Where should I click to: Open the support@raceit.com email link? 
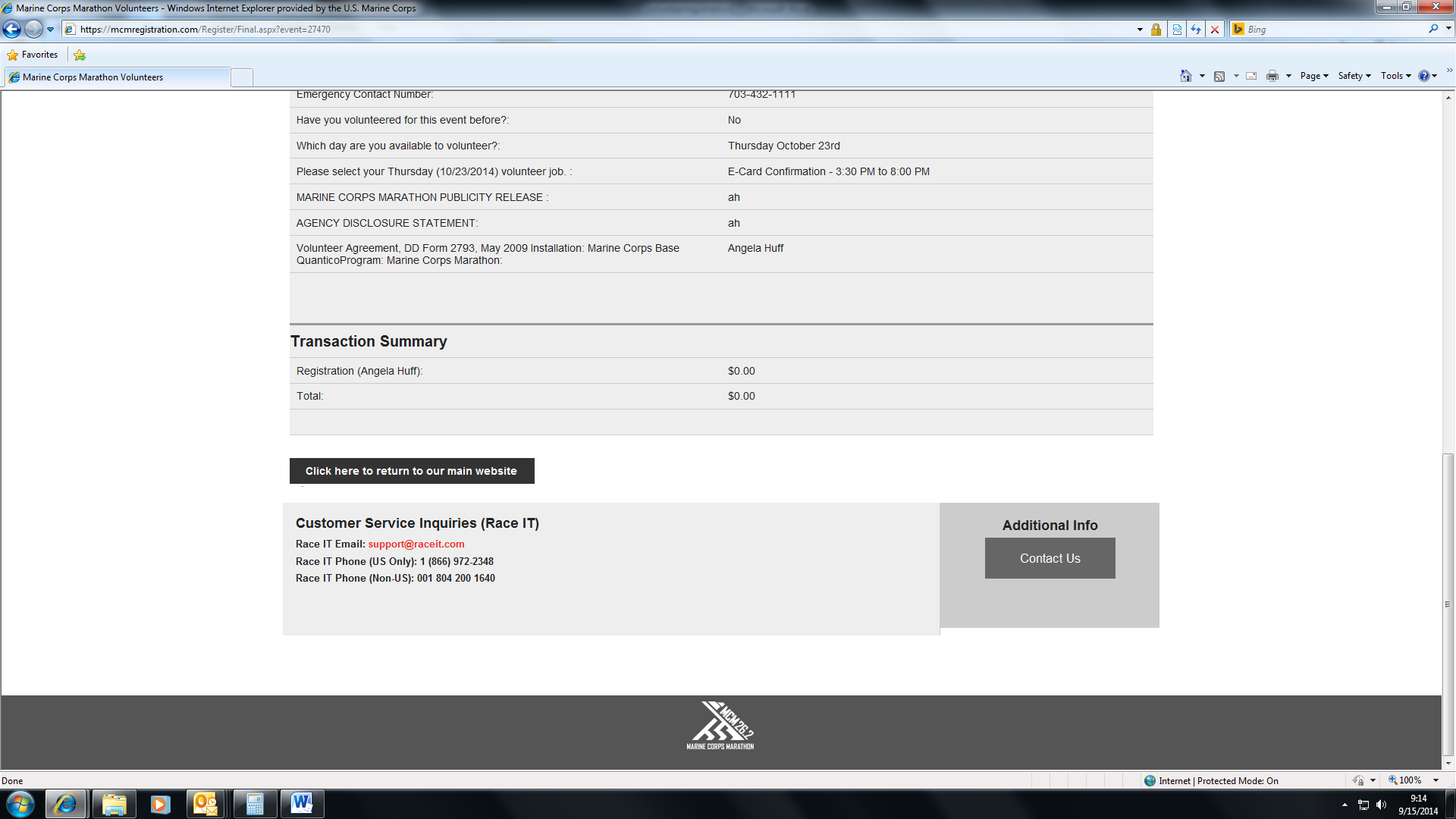416,544
